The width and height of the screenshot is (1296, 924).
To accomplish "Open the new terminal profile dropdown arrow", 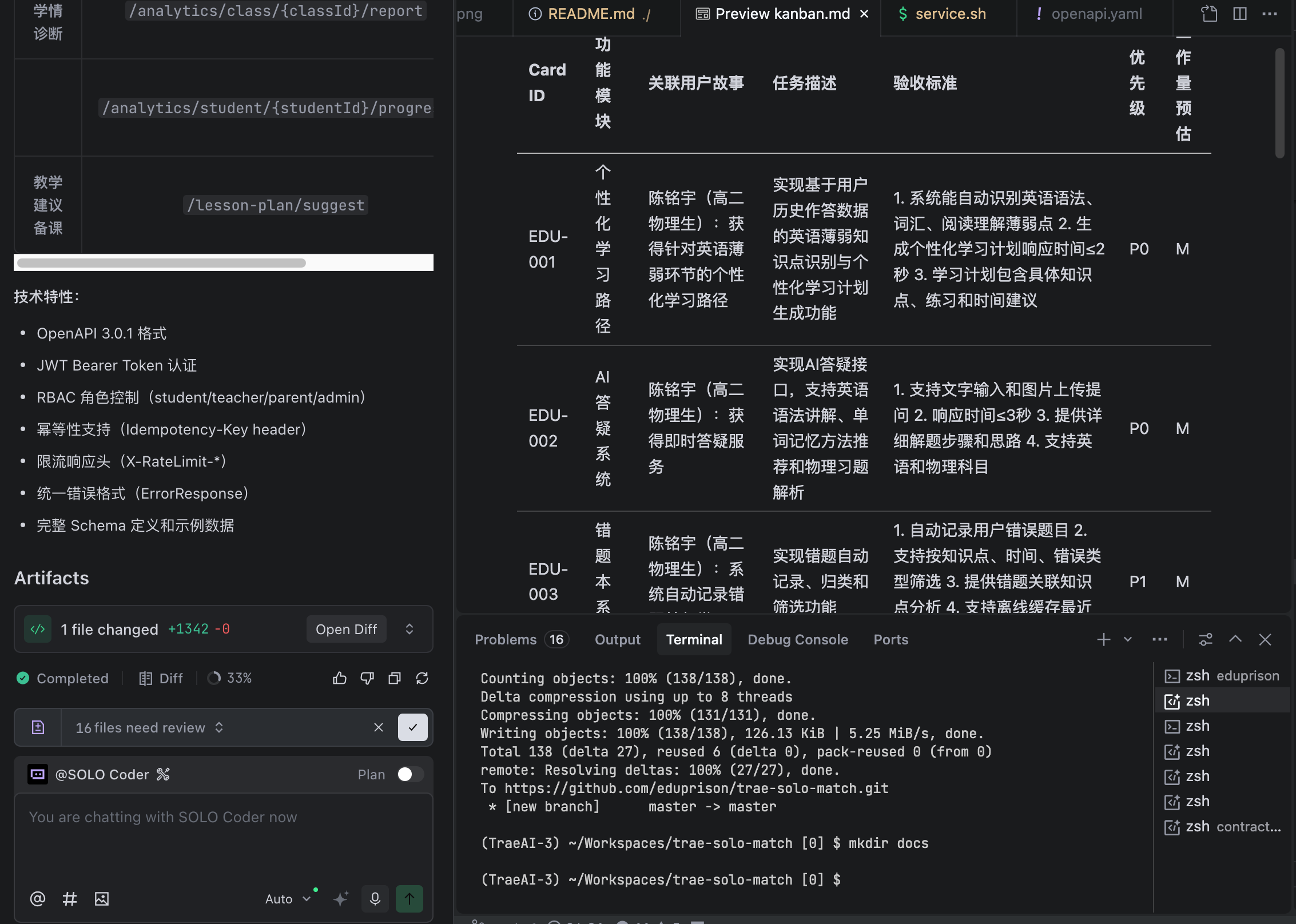I will pyautogui.click(x=1128, y=639).
